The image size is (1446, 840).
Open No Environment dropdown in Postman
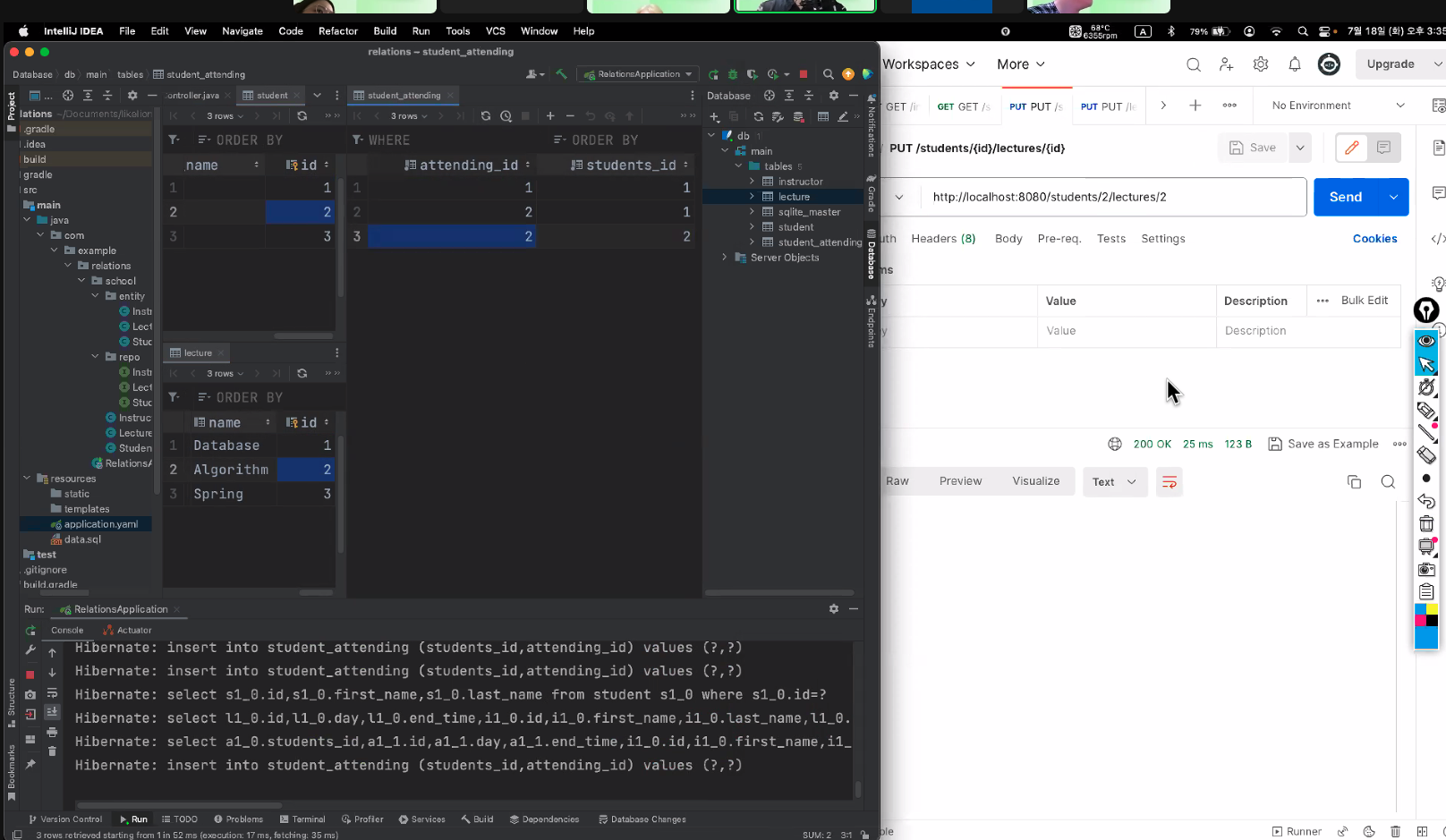[x=1337, y=106]
